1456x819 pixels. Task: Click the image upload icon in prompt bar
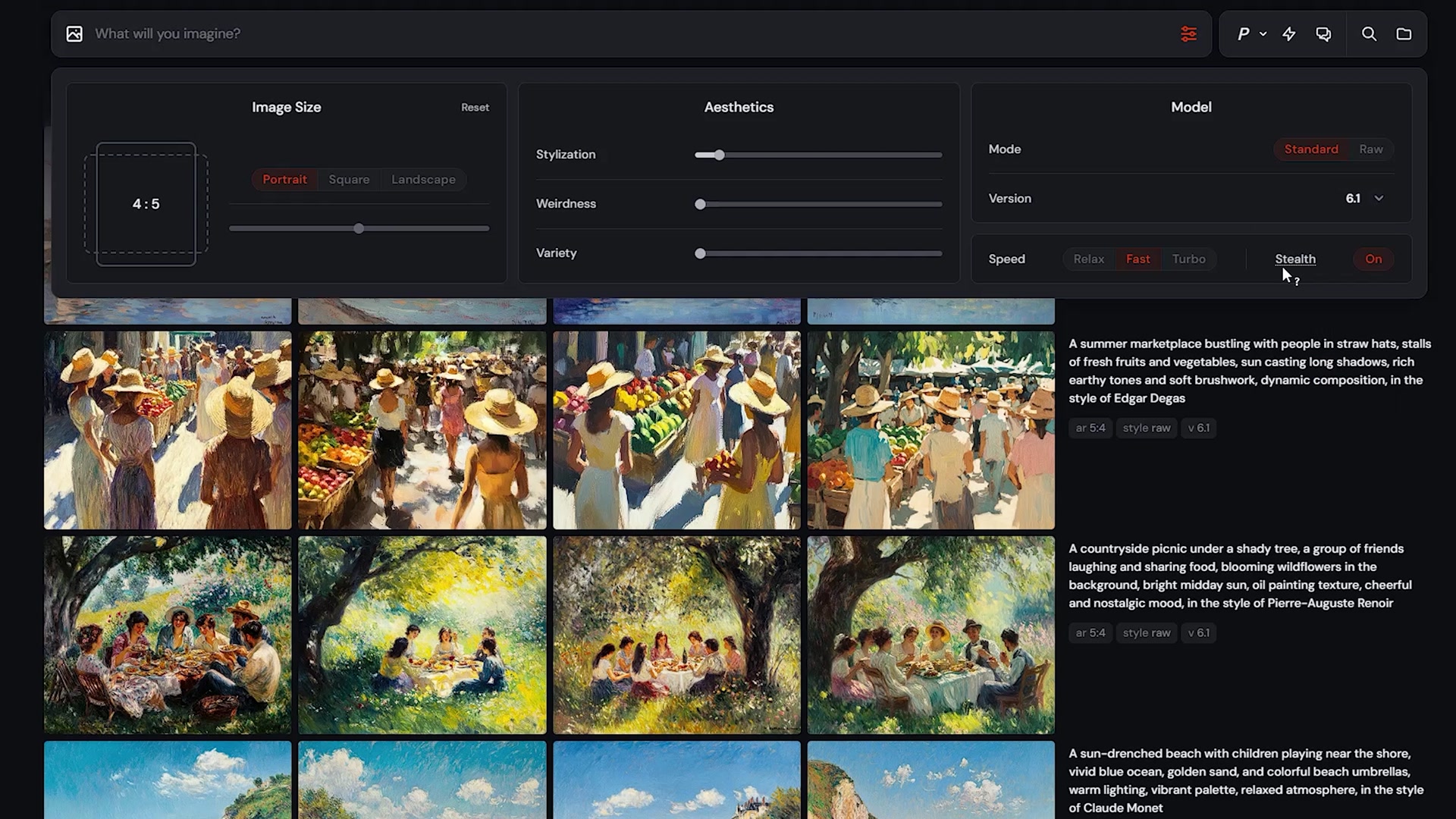tap(74, 34)
